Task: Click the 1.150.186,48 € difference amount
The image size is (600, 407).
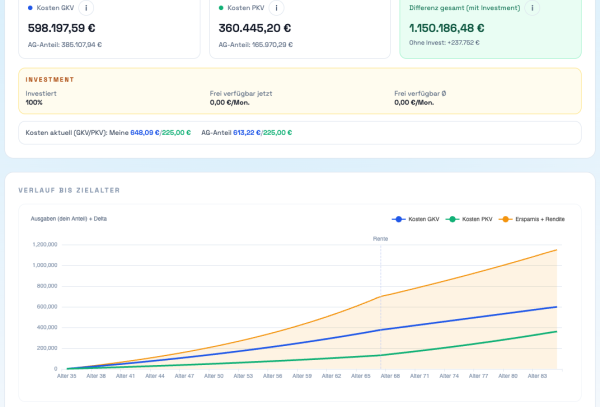Action: [446, 28]
